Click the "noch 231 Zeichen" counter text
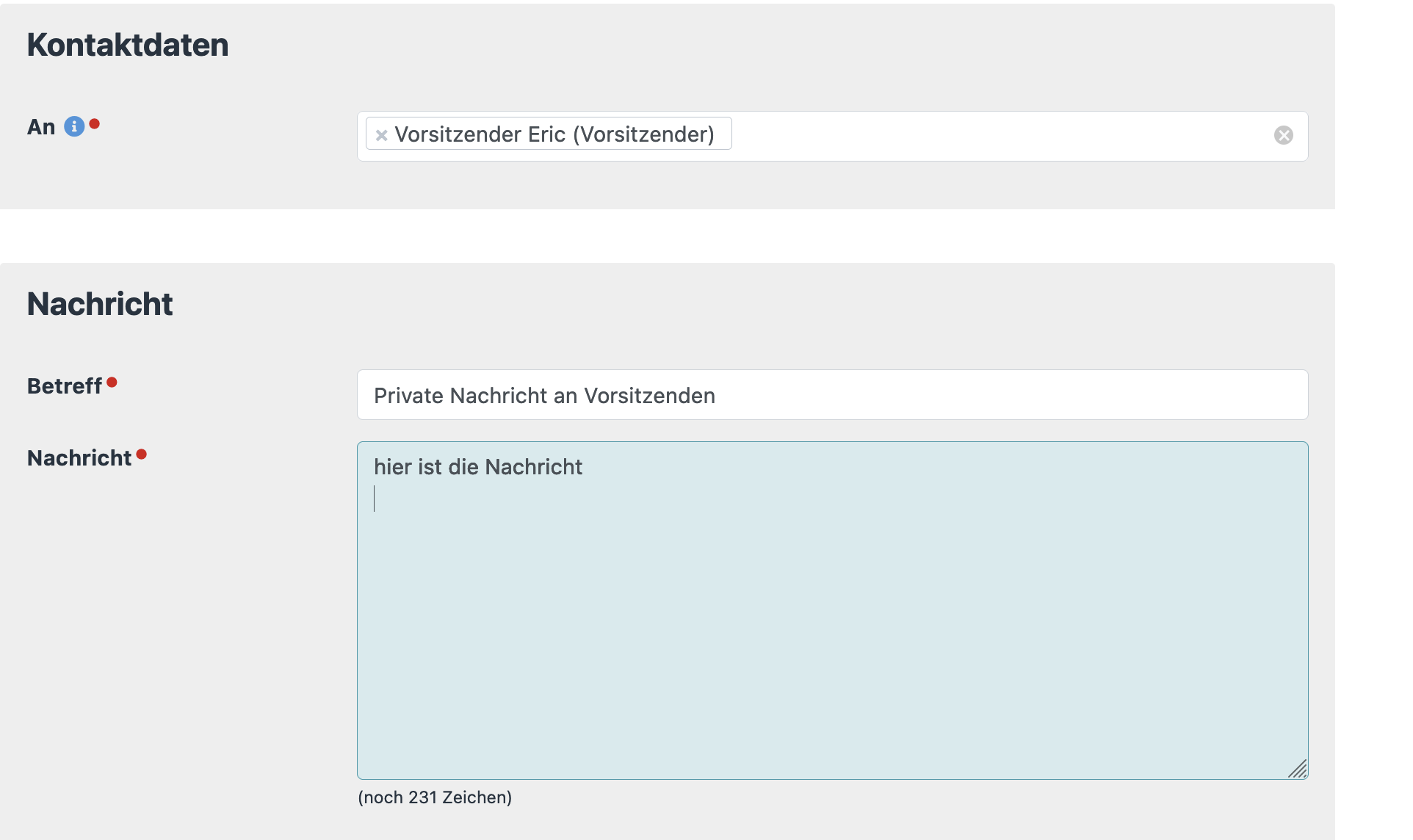 tap(435, 797)
